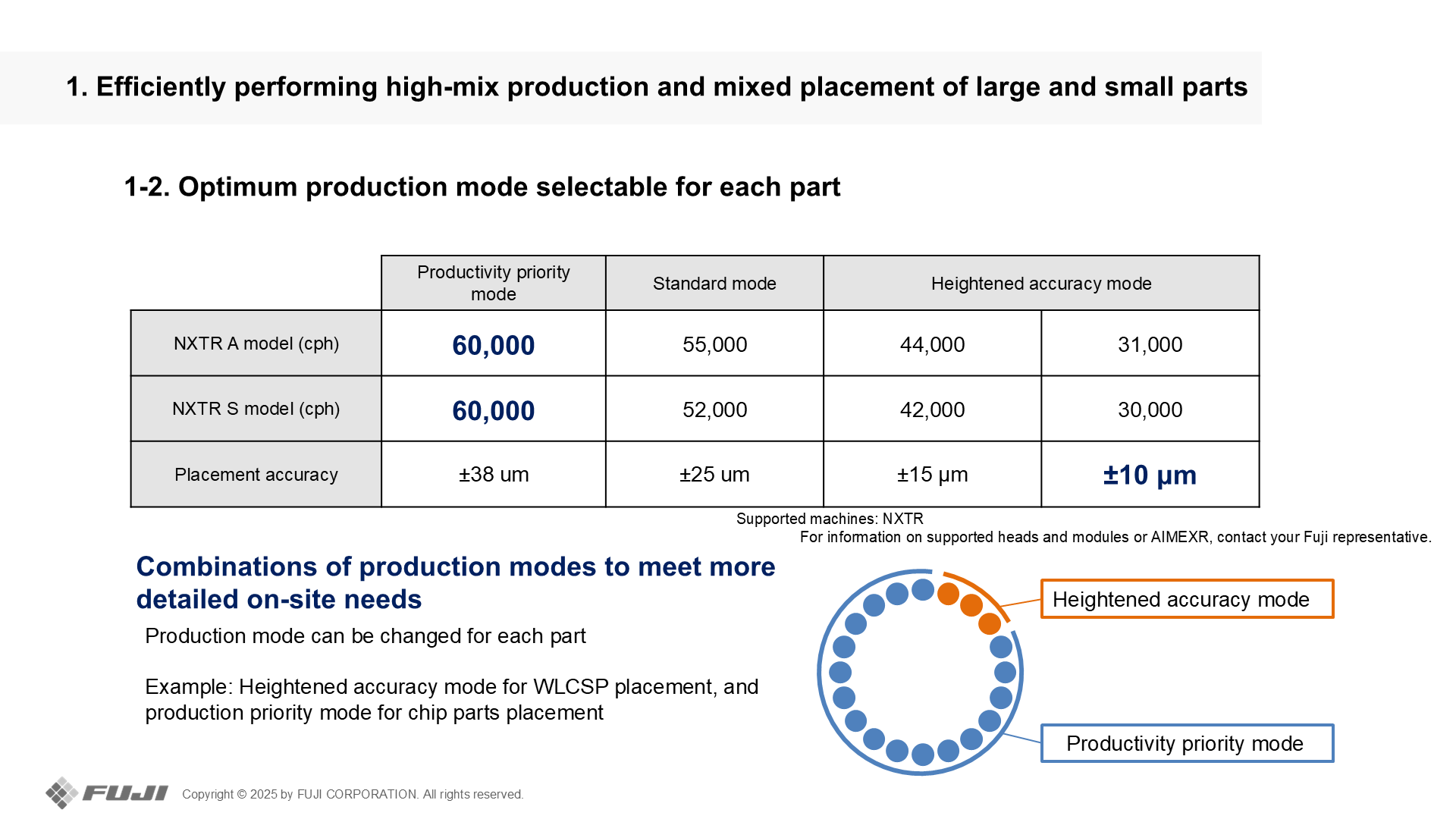This screenshot has width=1456, height=819.
Task: Click the 'NXTR A model (cph)' row label
Action: (x=256, y=344)
